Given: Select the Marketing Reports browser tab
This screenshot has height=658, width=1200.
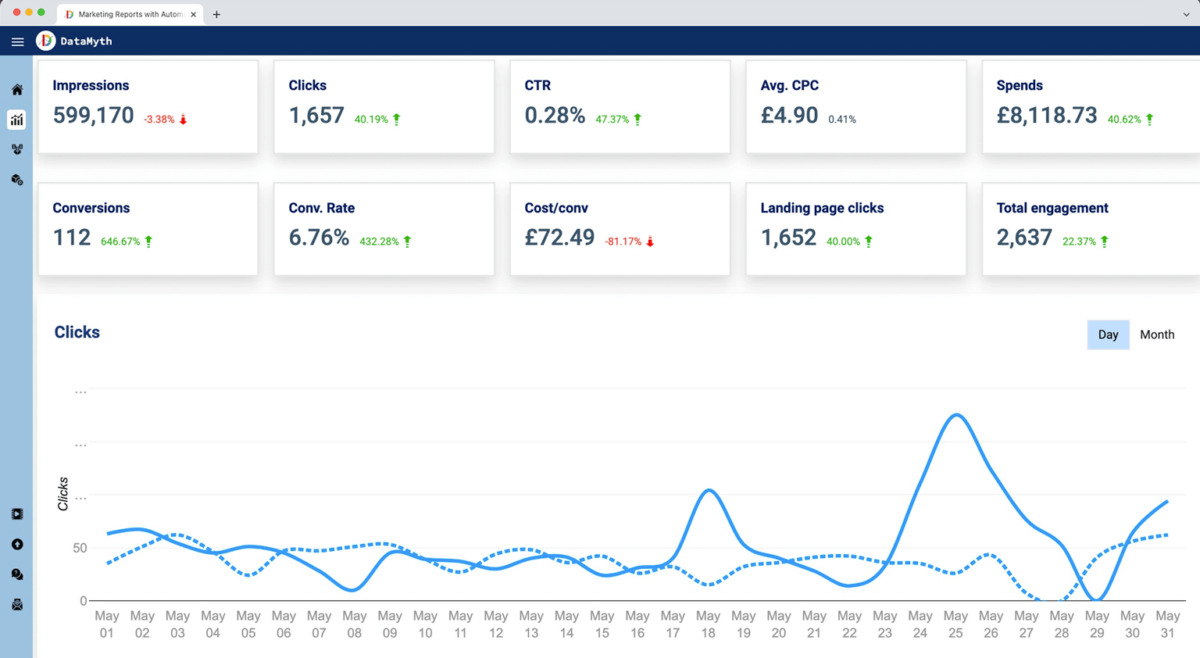Looking at the screenshot, I should point(125,14).
